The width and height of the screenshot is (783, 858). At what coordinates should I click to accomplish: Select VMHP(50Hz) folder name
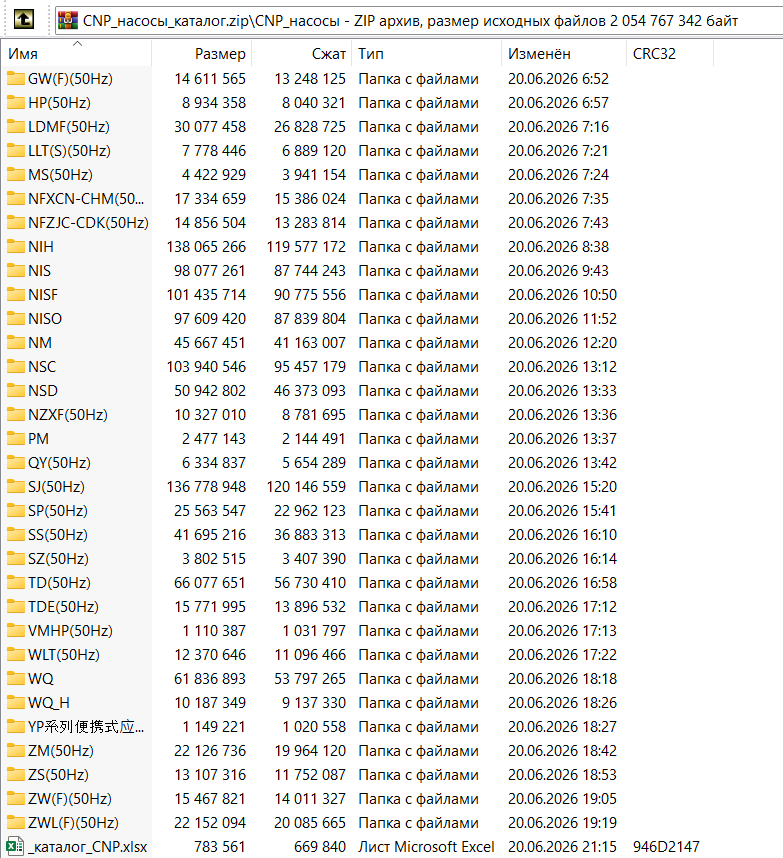tap(71, 631)
